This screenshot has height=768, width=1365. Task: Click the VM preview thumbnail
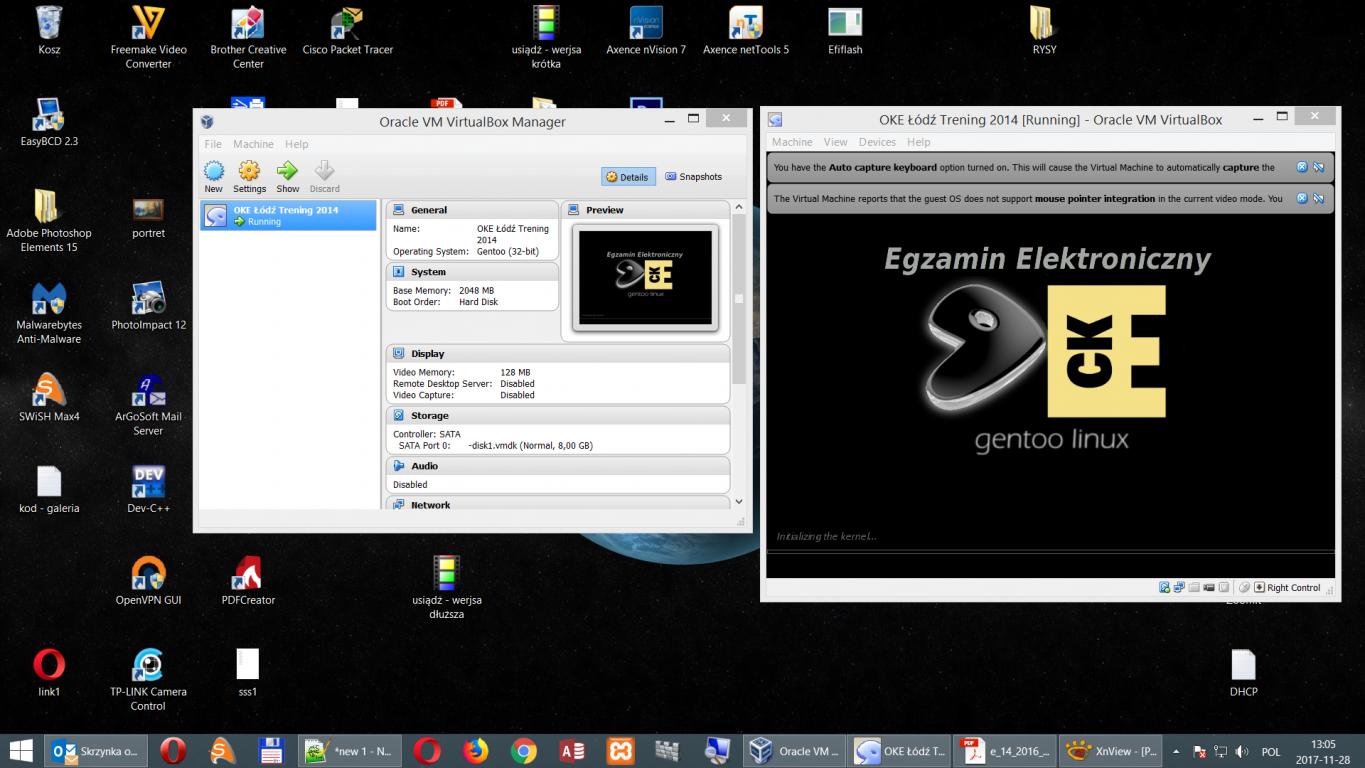[x=646, y=279]
